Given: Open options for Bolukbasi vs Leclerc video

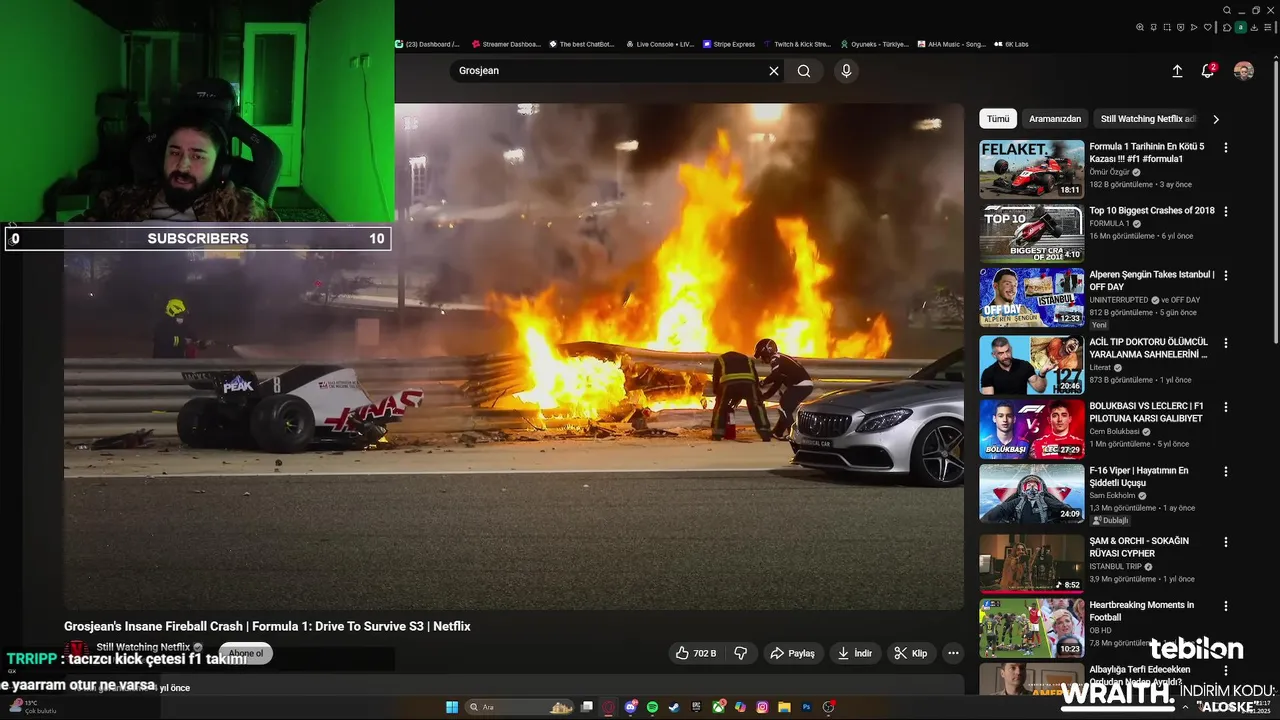Looking at the screenshot, I should pos(1226,407).
